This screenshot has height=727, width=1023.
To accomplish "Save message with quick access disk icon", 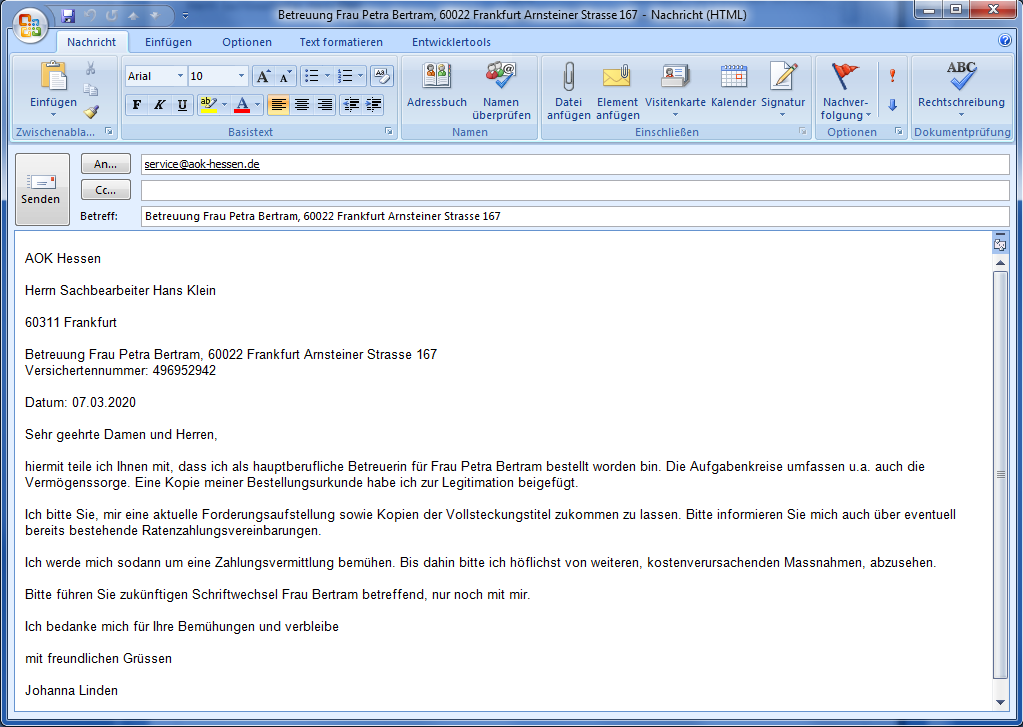I will [x=68, y=15].
